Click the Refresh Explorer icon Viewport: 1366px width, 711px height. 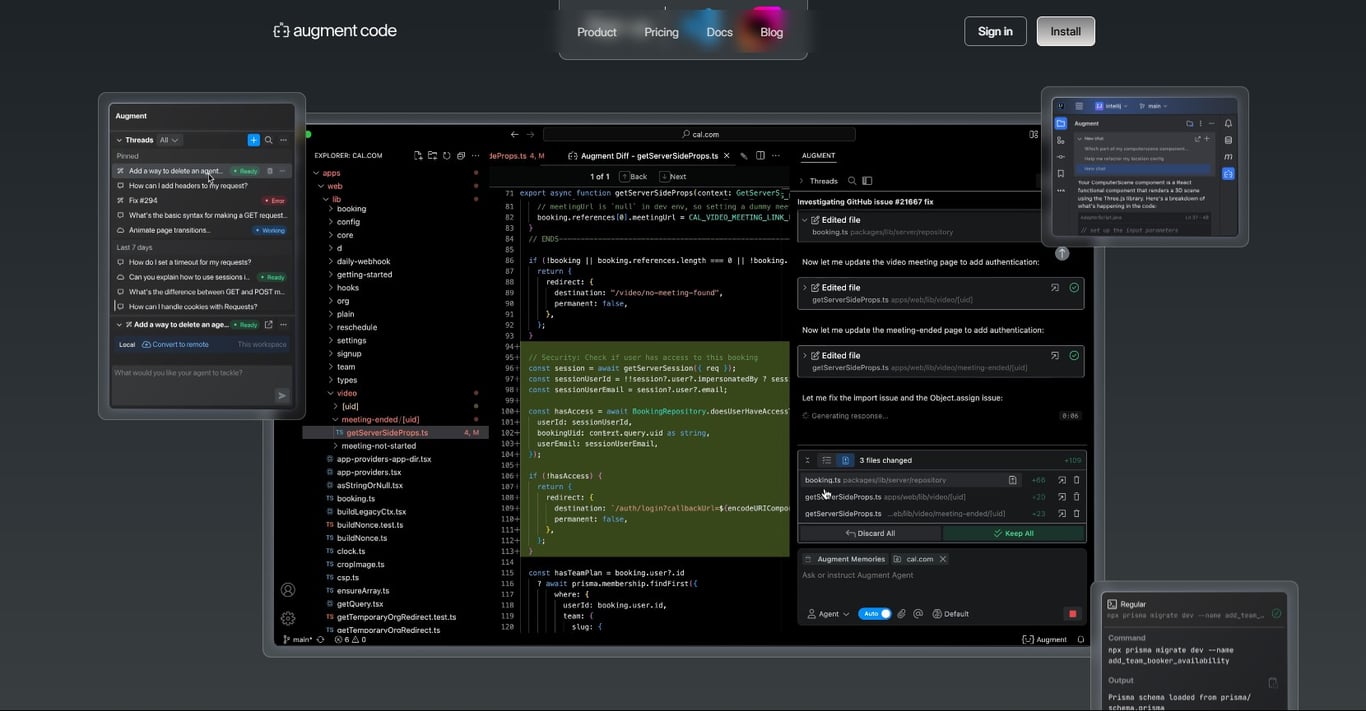[x=447, y=156]
